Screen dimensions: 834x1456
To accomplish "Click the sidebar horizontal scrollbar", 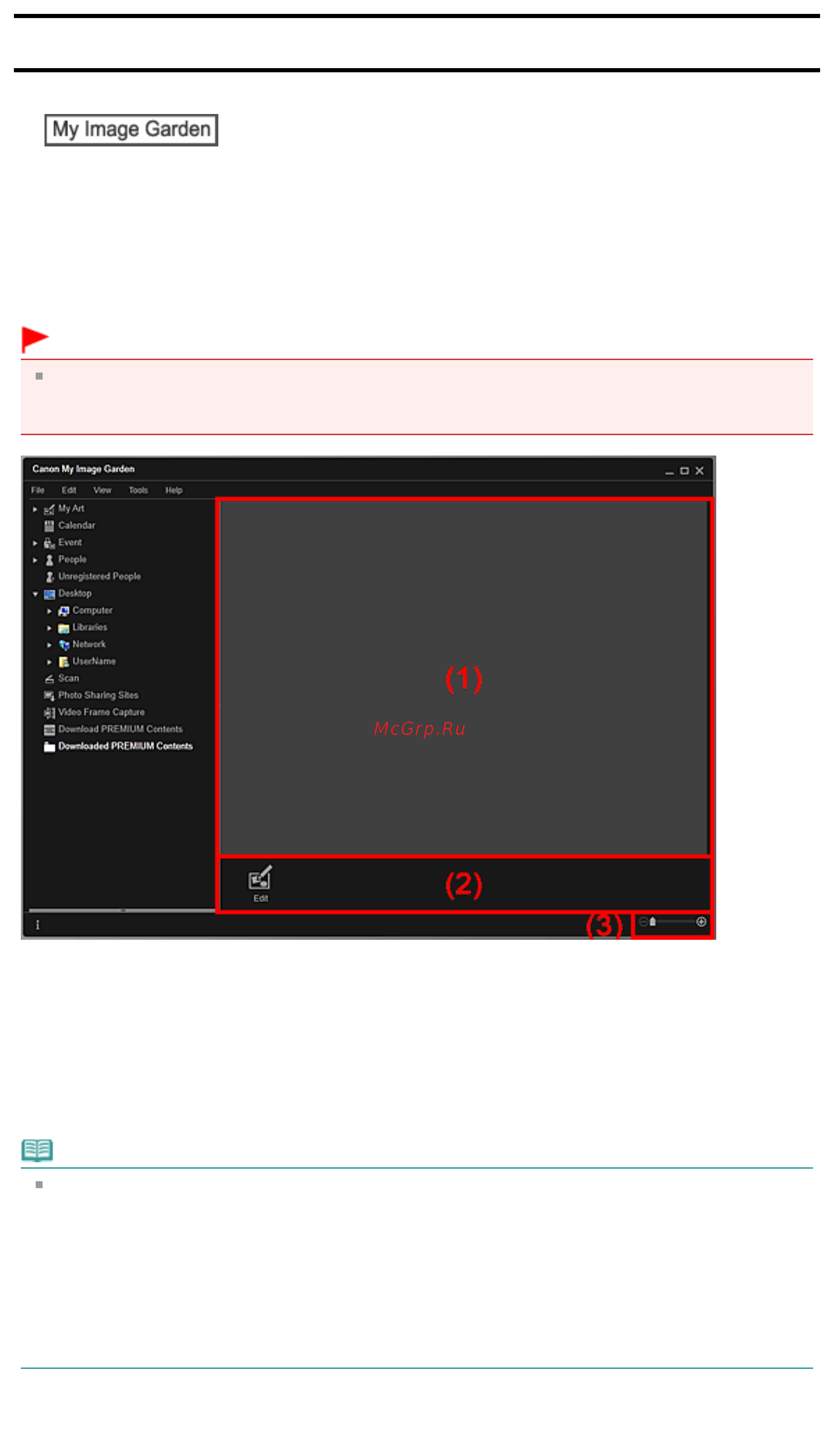I will point(121,911).
